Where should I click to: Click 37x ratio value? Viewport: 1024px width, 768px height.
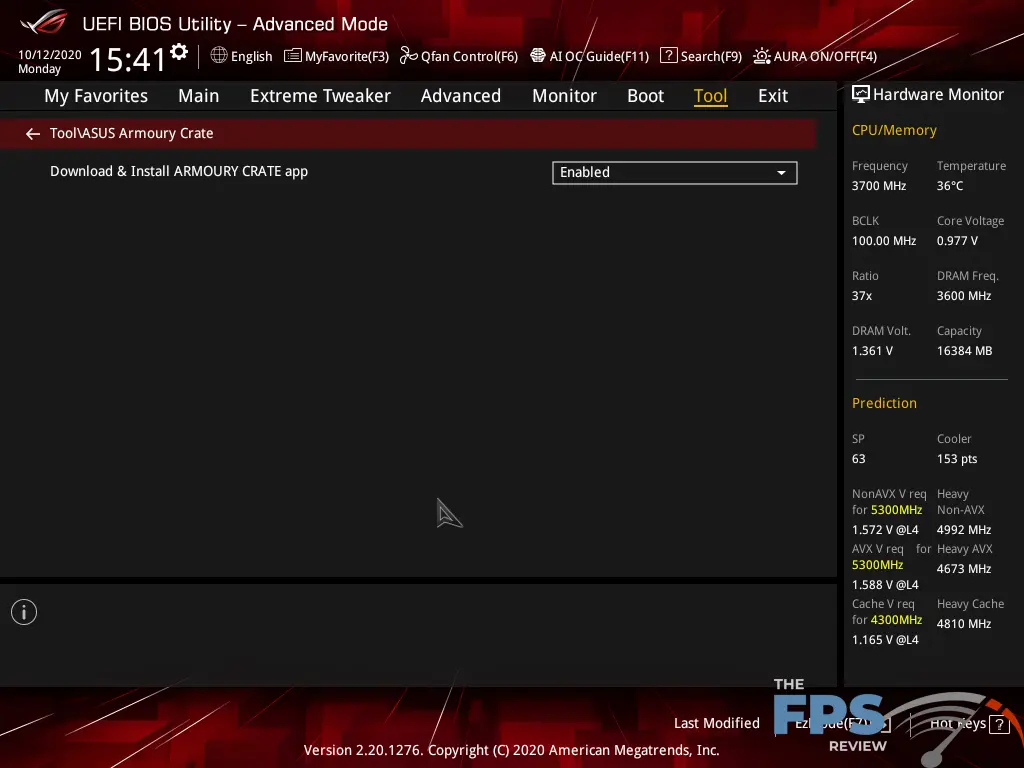pos(861,295)
